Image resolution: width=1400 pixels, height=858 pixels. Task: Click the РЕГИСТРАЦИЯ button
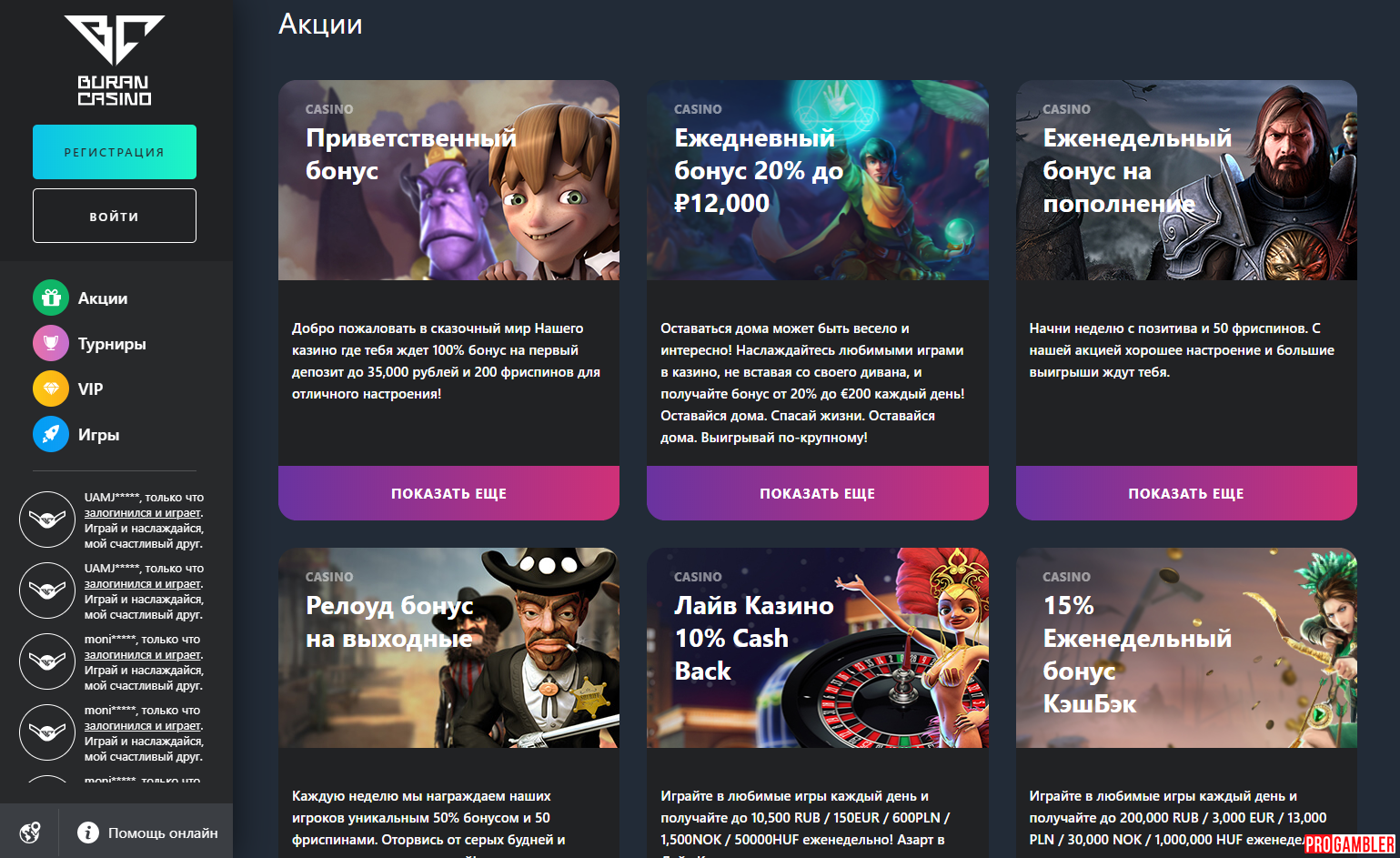115,152
